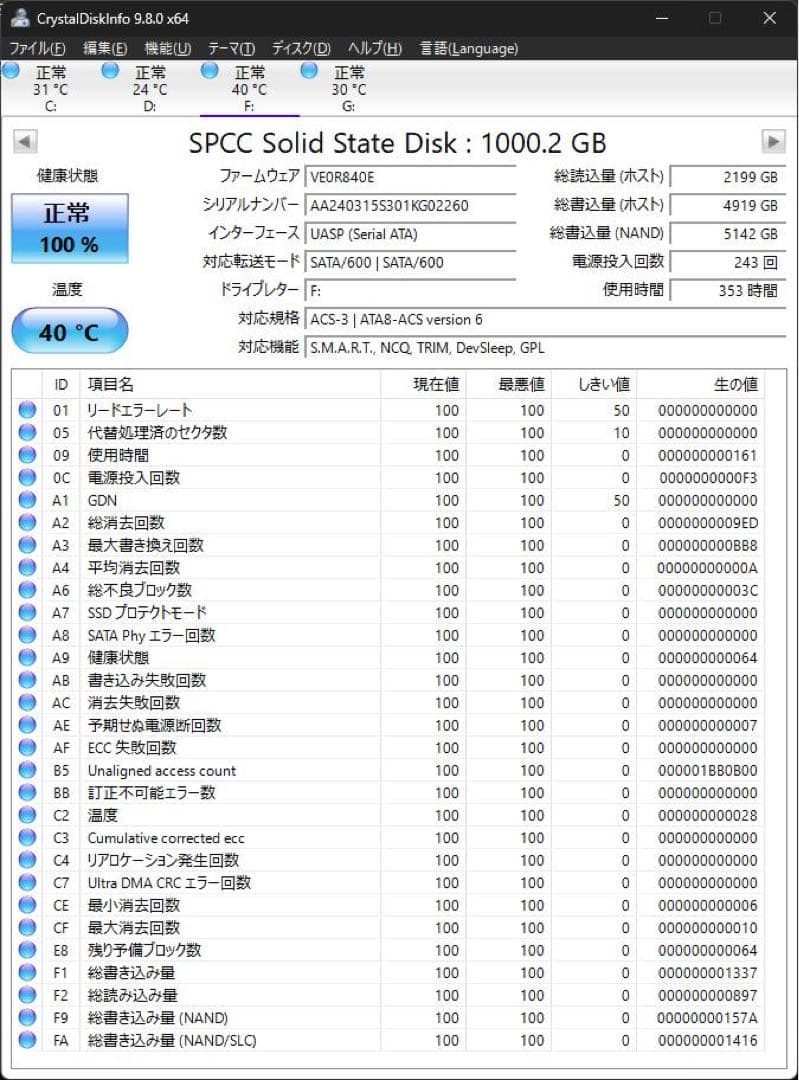Viewport: 799px width, 1080px height.
Task: Click the interface field UASP (Serial ATA)
Action: [x=410, y=233]
